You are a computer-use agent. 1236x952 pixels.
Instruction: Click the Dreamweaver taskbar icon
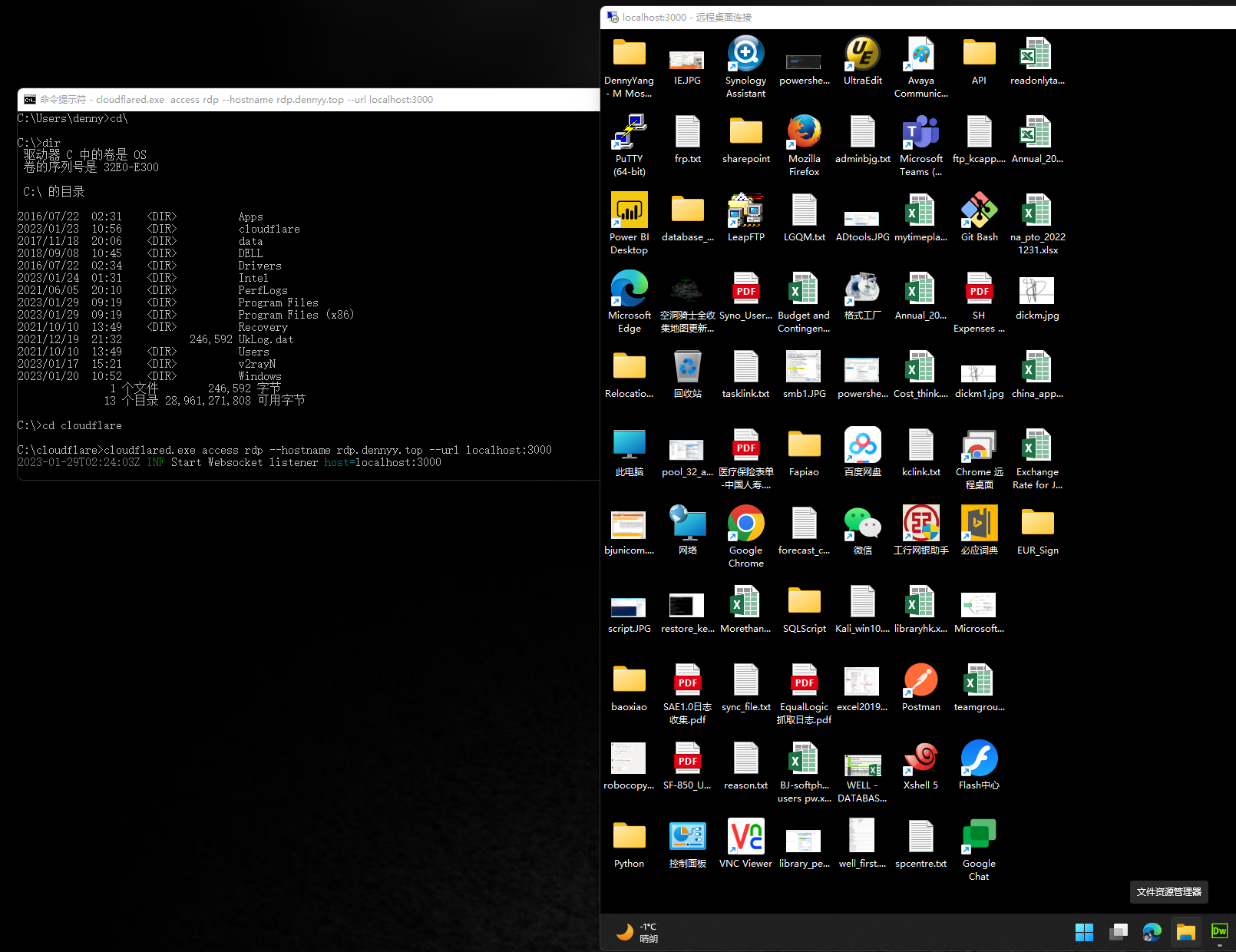point(1219,932)
